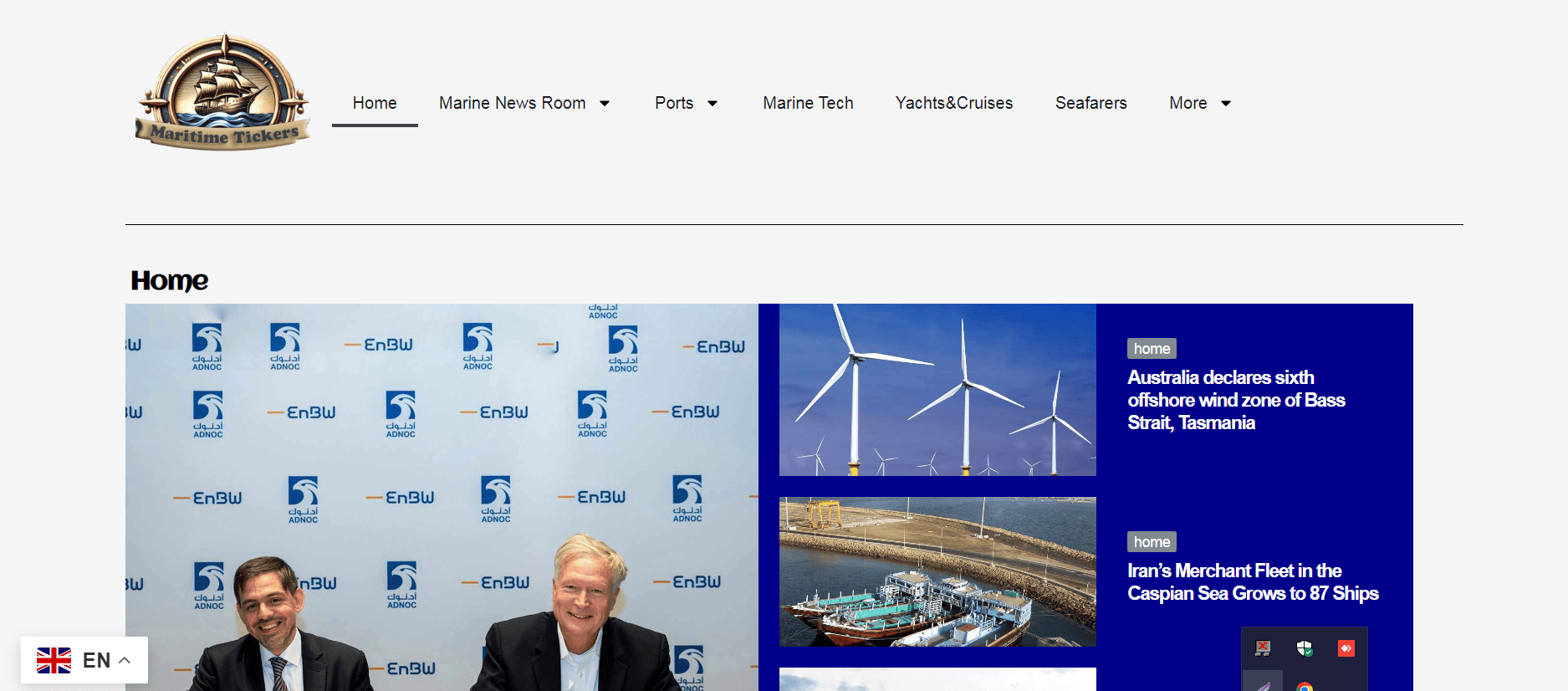Open the EN language selector chevron
1568x691 pixels.
click(125, 660)
